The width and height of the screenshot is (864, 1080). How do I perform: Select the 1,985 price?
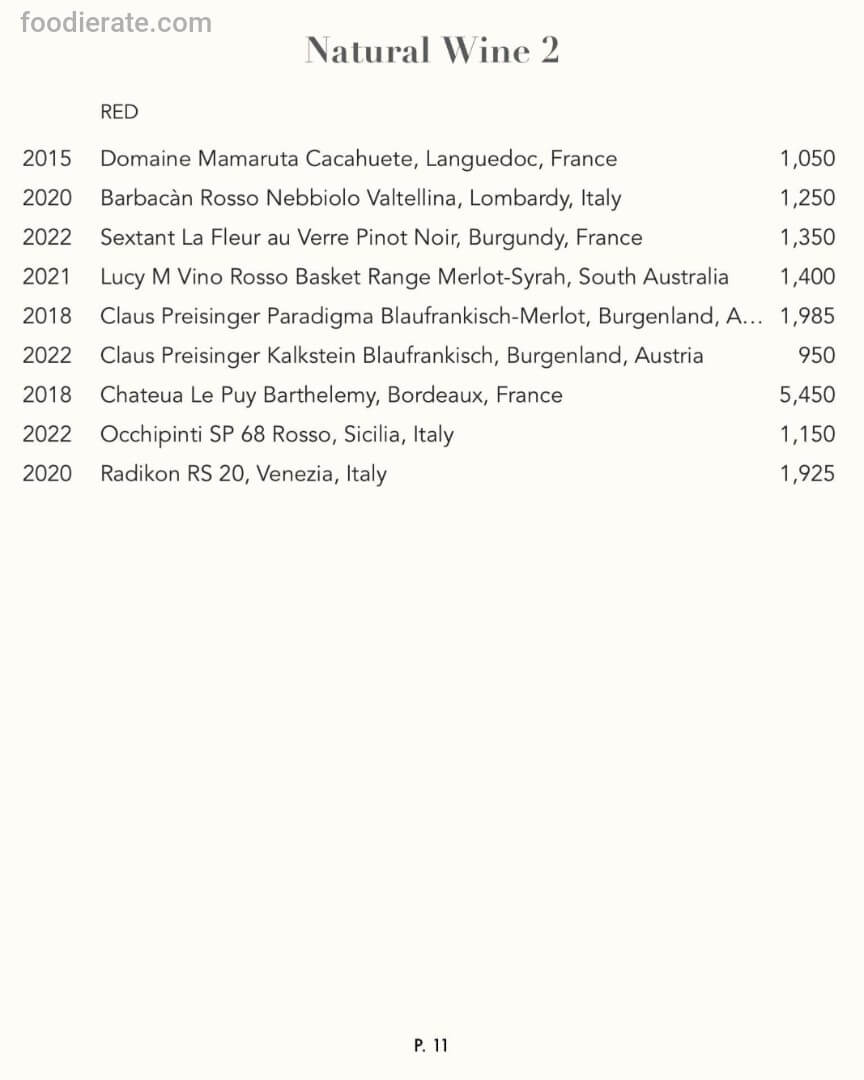(x=807, y=316)
